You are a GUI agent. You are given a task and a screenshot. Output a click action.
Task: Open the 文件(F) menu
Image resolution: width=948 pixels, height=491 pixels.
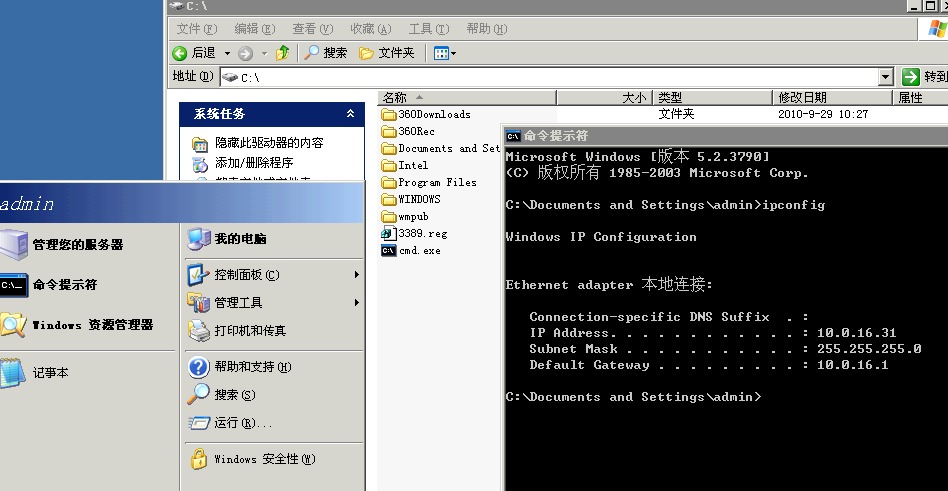(196, 28)
